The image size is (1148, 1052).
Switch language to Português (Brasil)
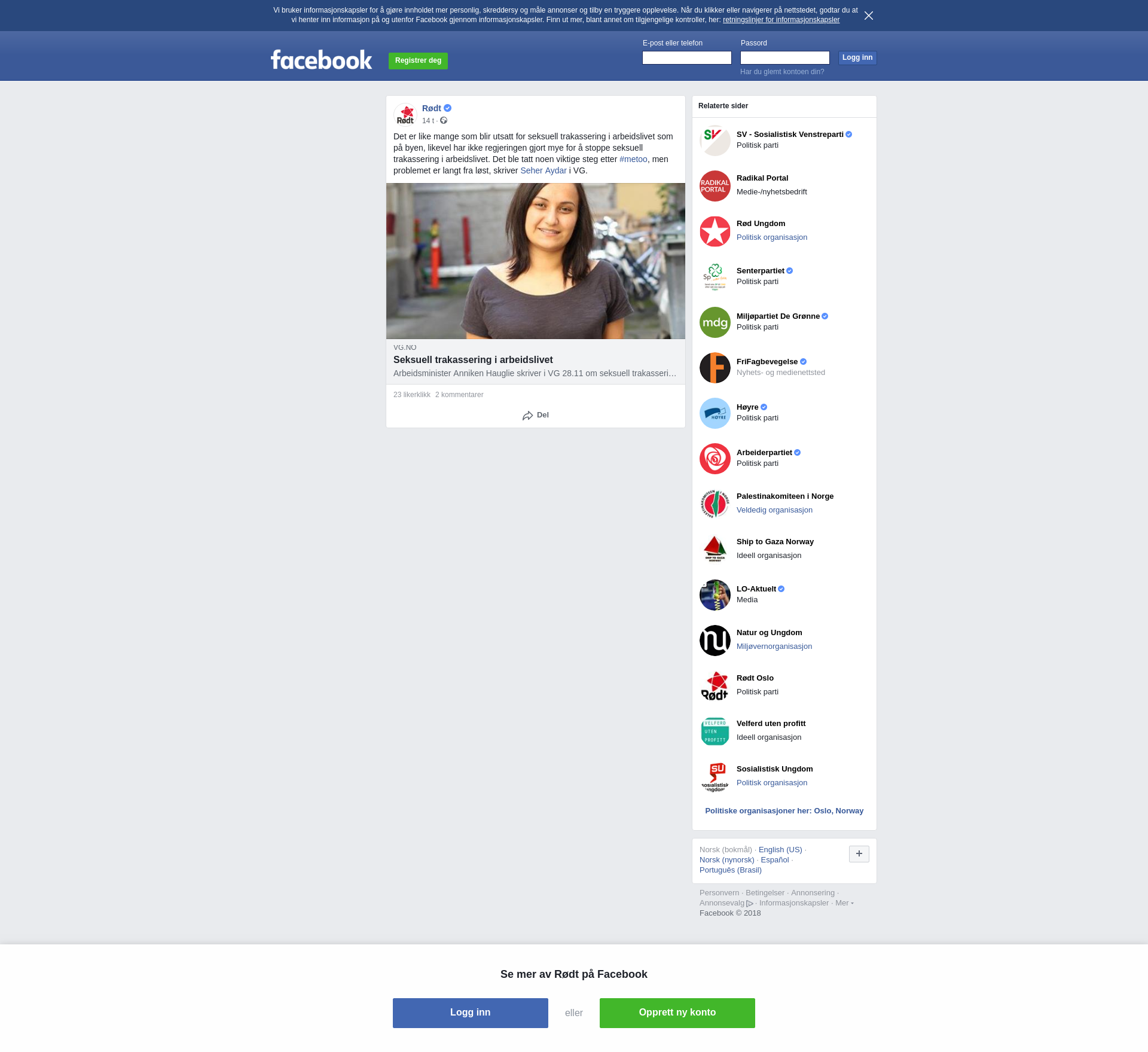pos(731,870)
